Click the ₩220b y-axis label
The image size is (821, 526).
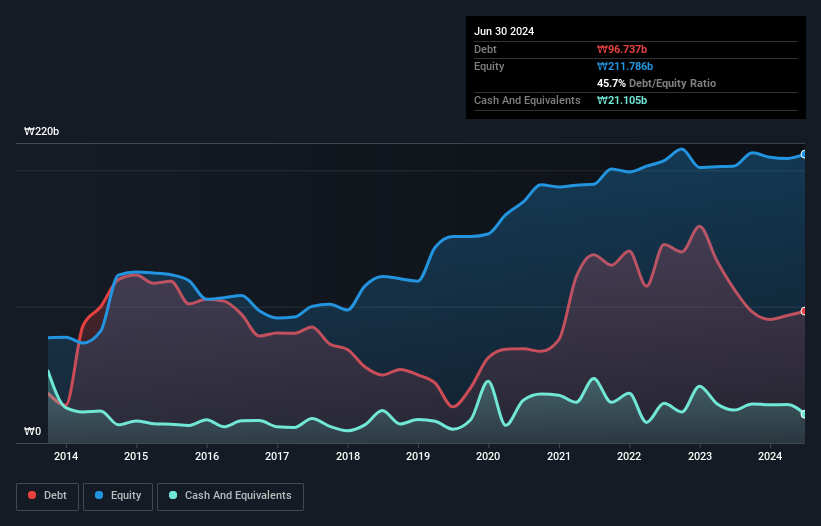tap(41, 131)
